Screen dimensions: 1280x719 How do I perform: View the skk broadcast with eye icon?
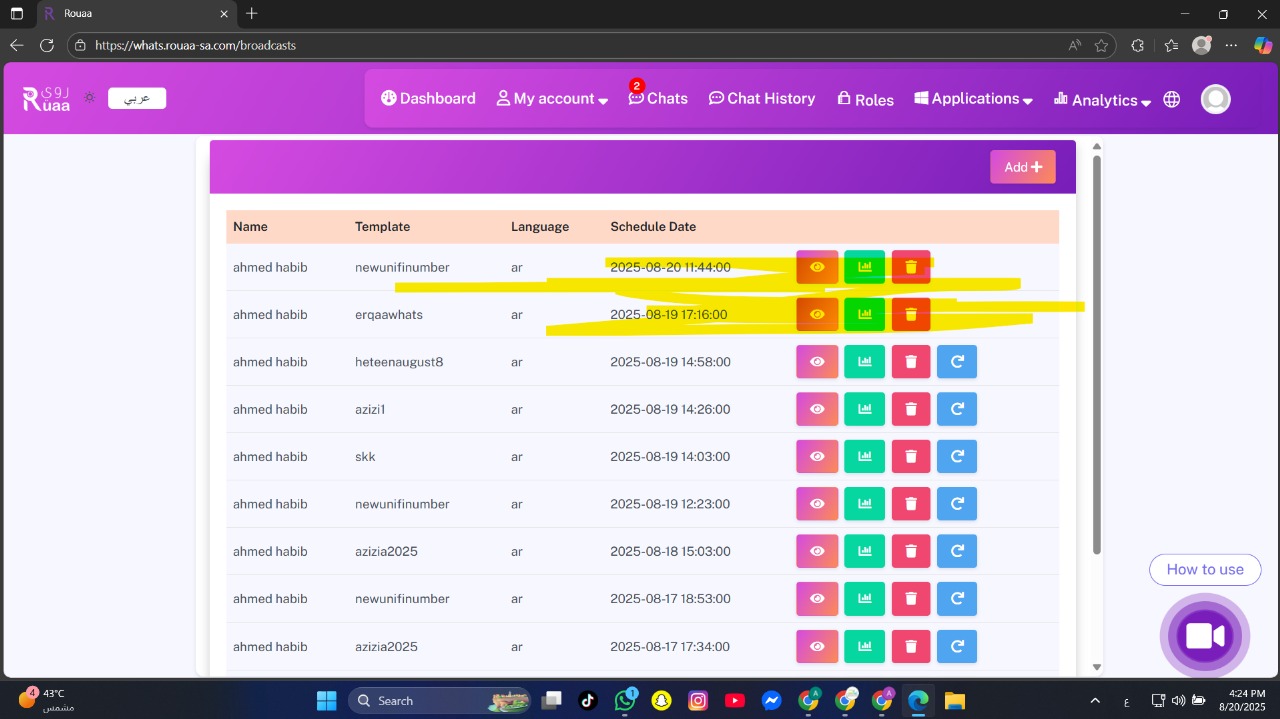coord(817,456)
